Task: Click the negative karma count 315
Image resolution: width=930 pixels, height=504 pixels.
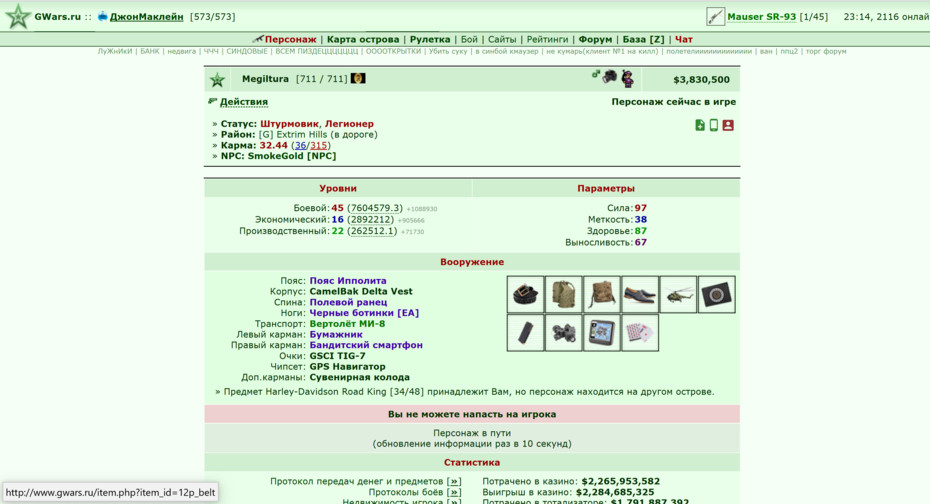Action: pyautogui.click(x=319, y=145)
